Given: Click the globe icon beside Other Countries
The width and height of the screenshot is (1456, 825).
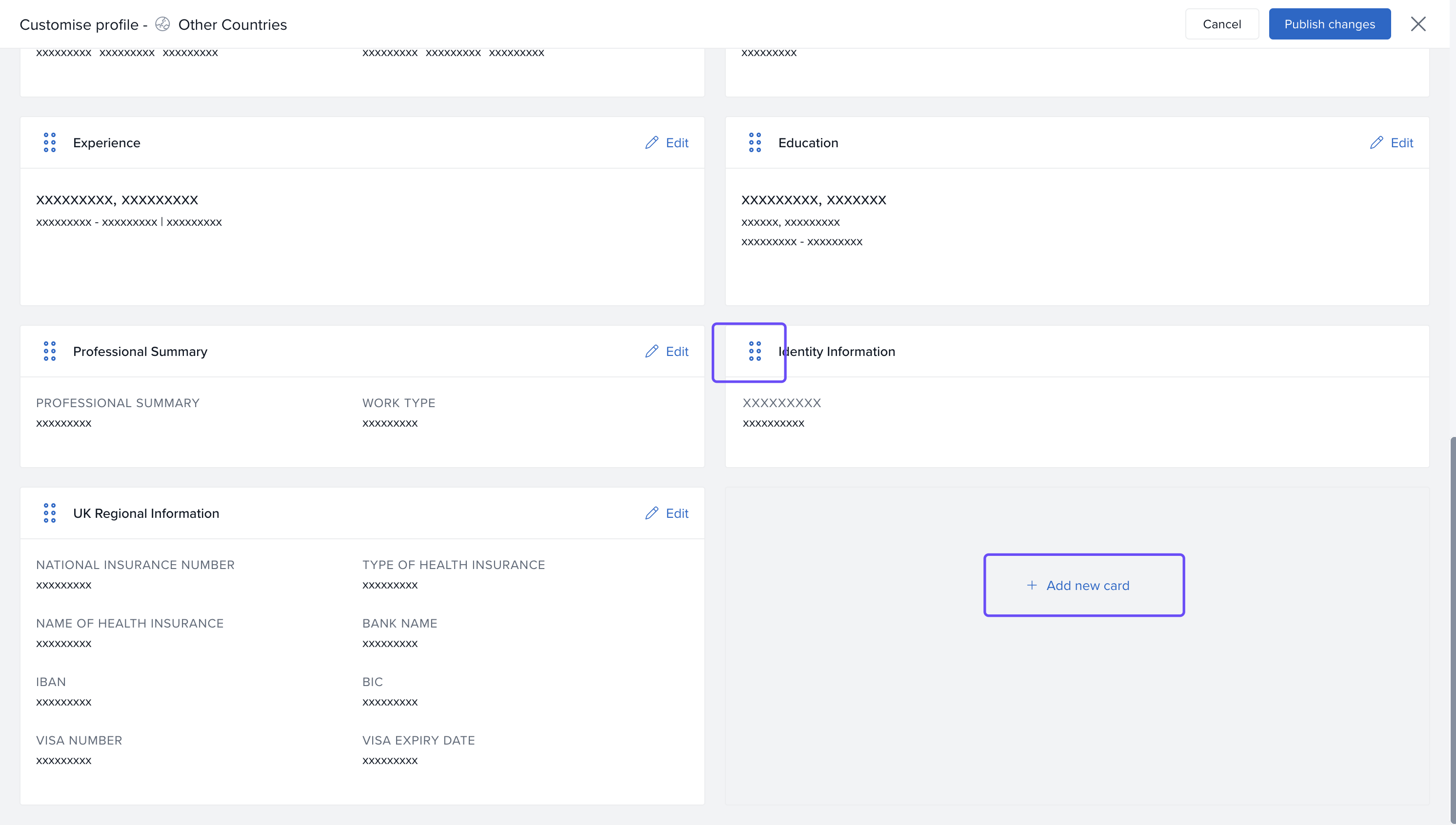Looking at the screenshot, I should coord(162,24).
